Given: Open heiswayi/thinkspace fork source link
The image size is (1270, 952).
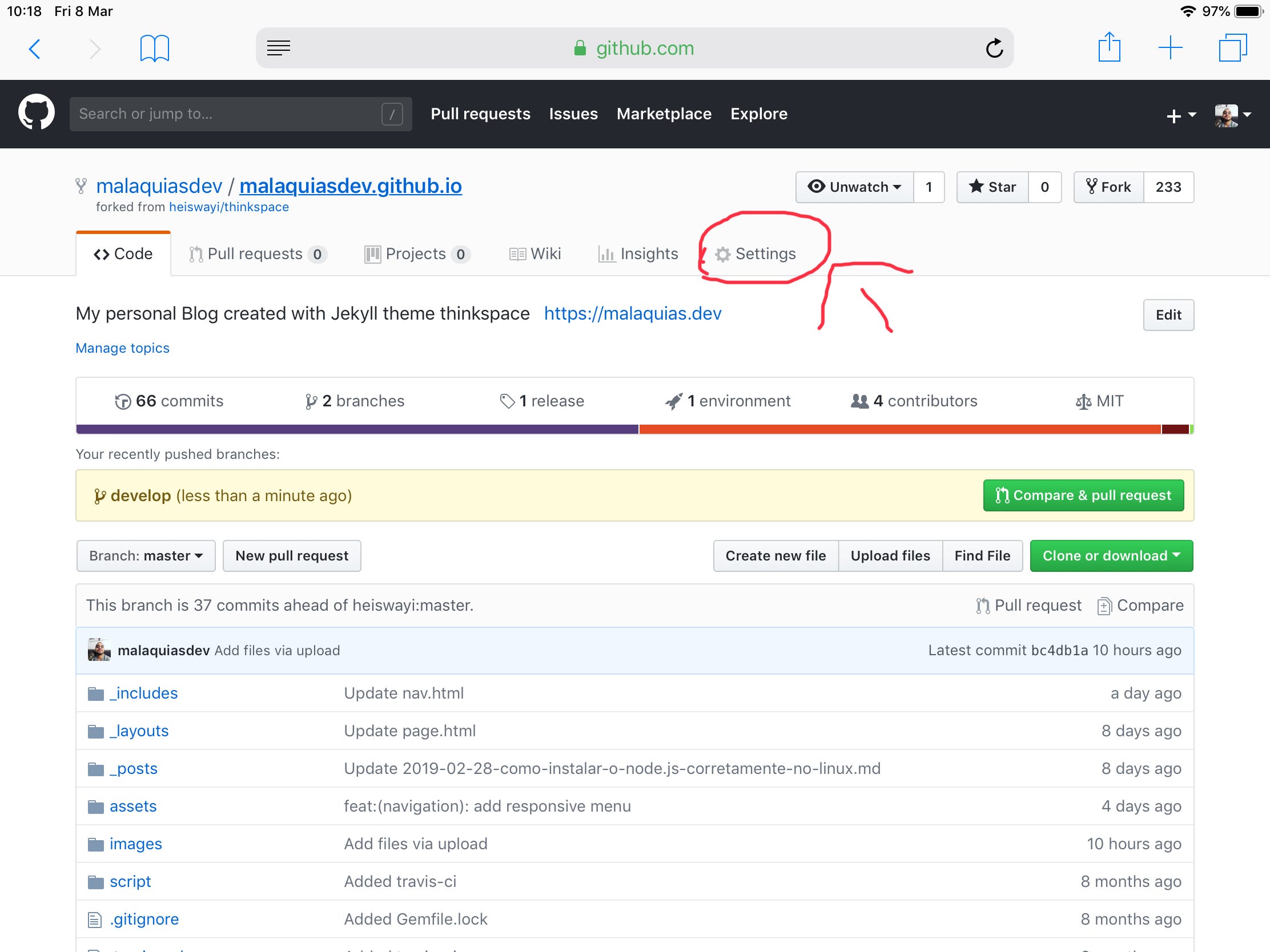Looking at the screenshot, I should (228, 207).
